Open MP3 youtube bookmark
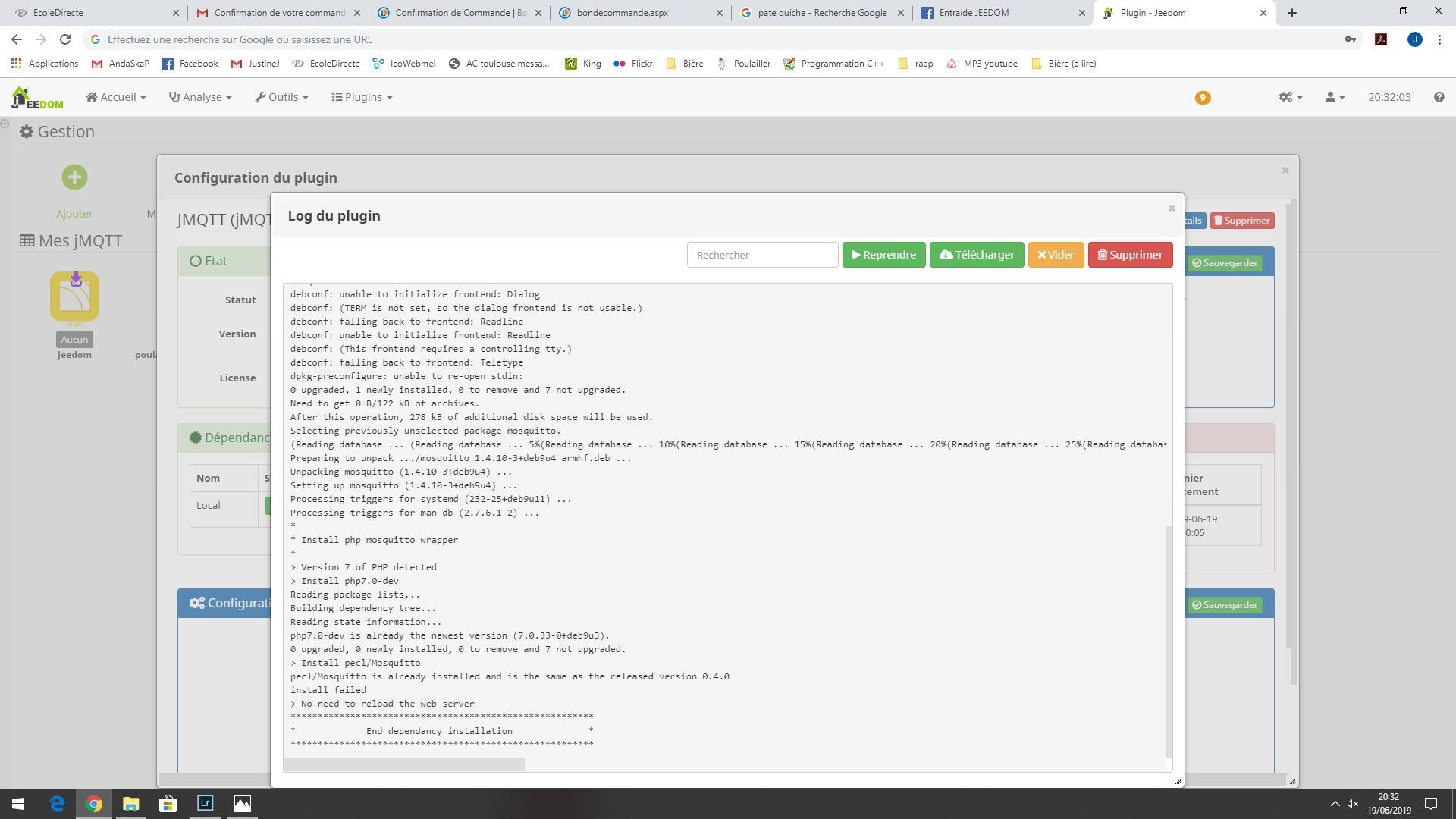The height and width of the screenshot is (819, 1456). pos(982,64)
